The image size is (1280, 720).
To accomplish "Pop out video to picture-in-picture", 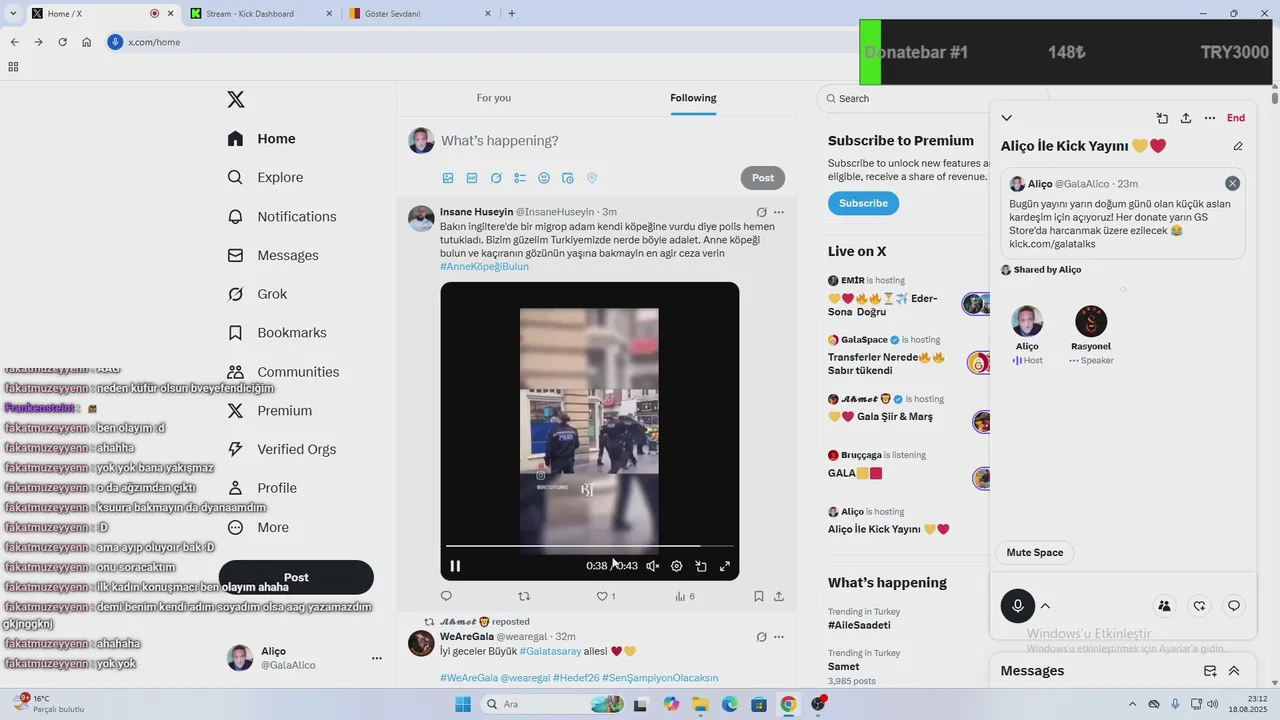I will pos(701,566).
